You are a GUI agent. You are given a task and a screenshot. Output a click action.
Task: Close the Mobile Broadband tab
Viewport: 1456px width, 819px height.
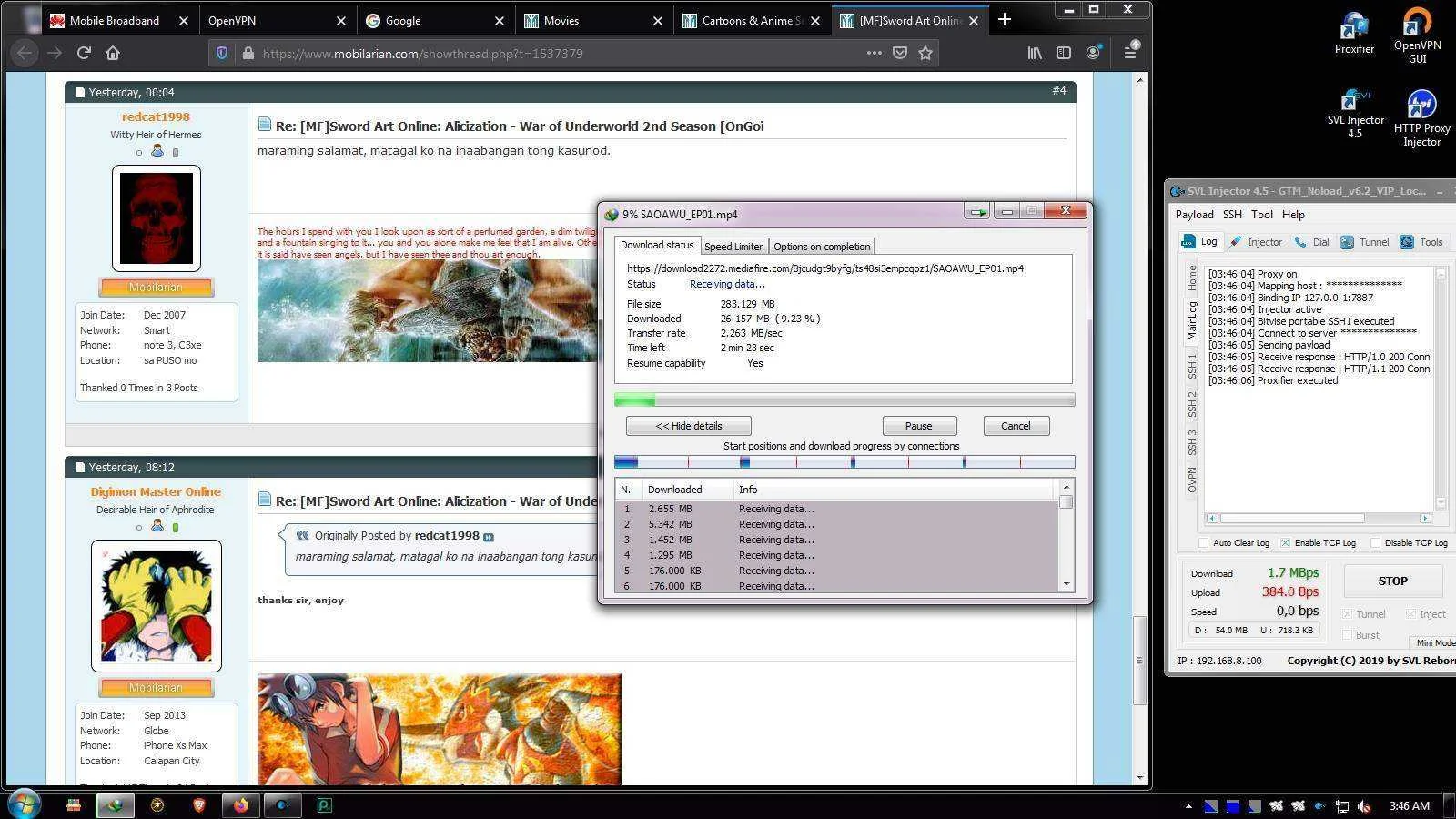point(184,21)
